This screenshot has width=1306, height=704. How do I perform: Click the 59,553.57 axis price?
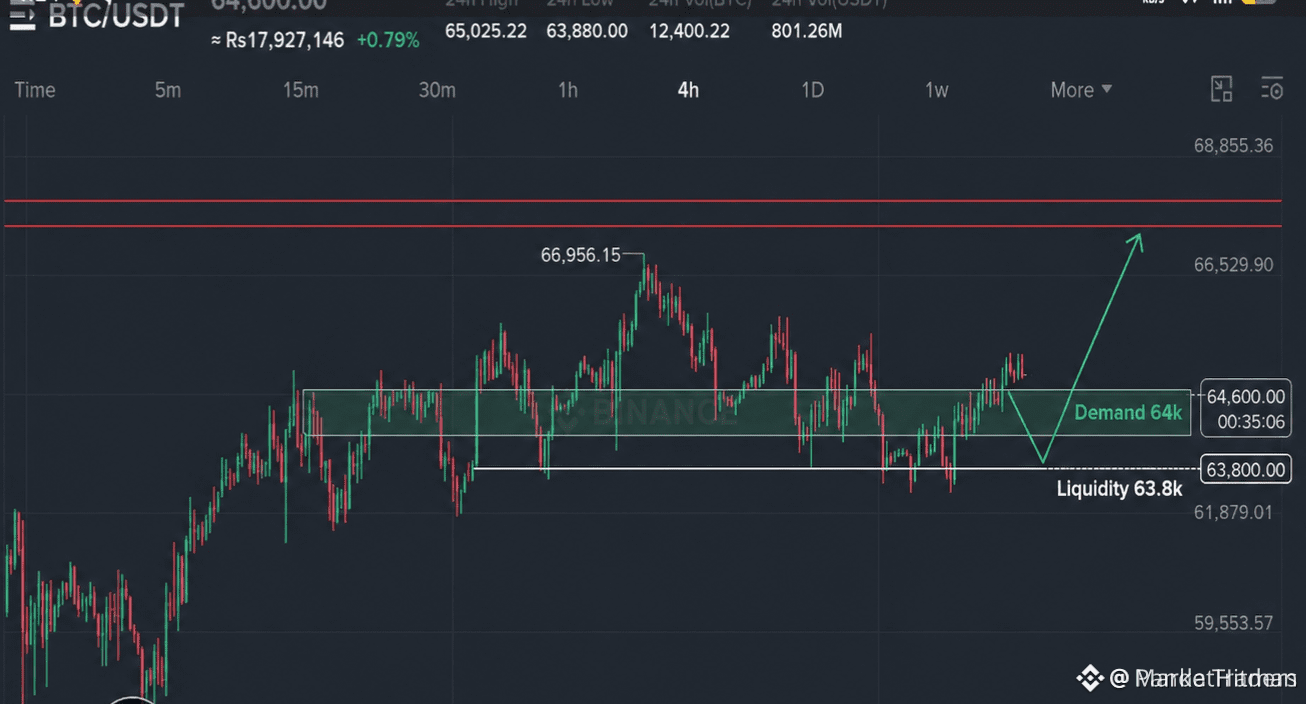point(1233,623)
